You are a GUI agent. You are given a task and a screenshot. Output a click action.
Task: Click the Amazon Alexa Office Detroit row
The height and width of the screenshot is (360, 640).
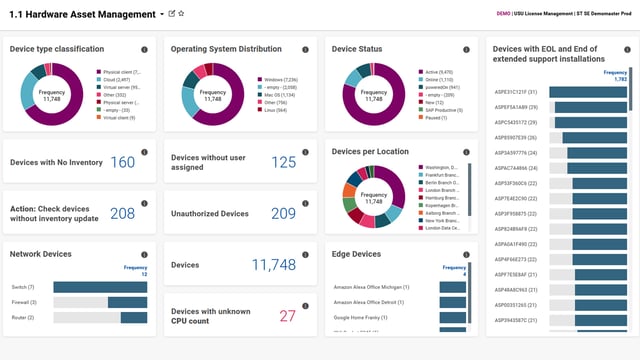click(400, 302)
